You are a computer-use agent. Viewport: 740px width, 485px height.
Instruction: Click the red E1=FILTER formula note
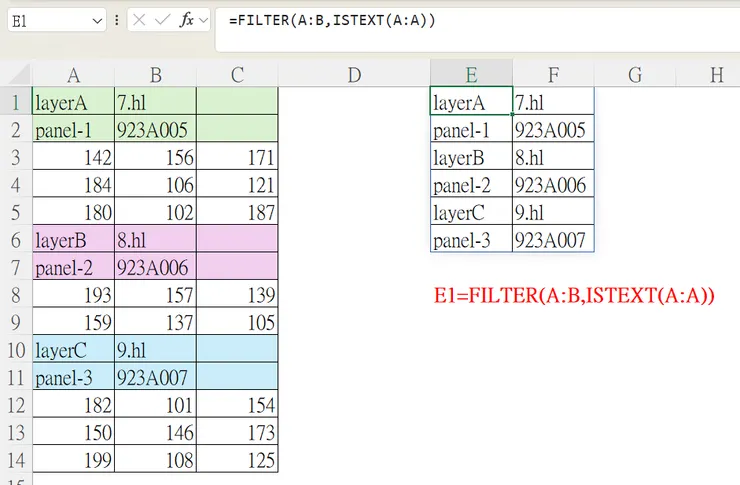point(574,296)
